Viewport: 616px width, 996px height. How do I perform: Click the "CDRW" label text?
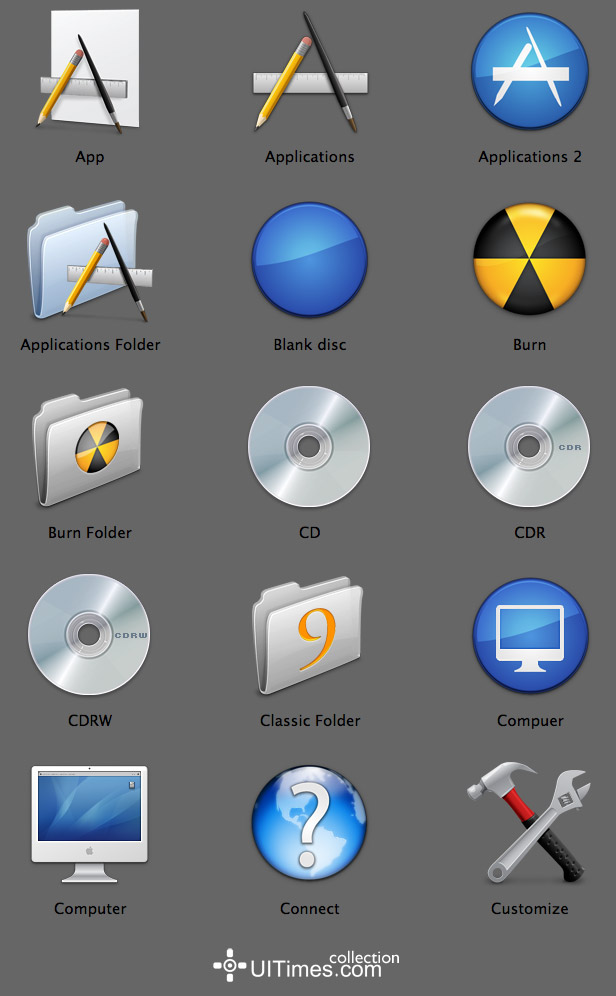point(90,721)
